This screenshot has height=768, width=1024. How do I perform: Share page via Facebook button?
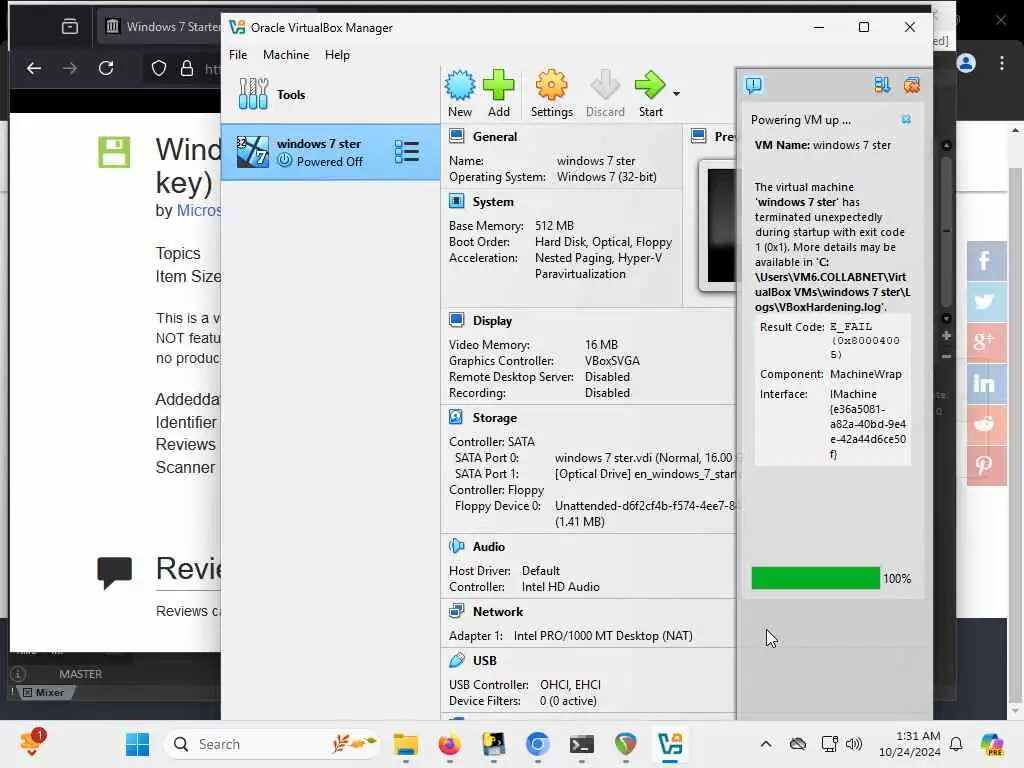point(985,261)
